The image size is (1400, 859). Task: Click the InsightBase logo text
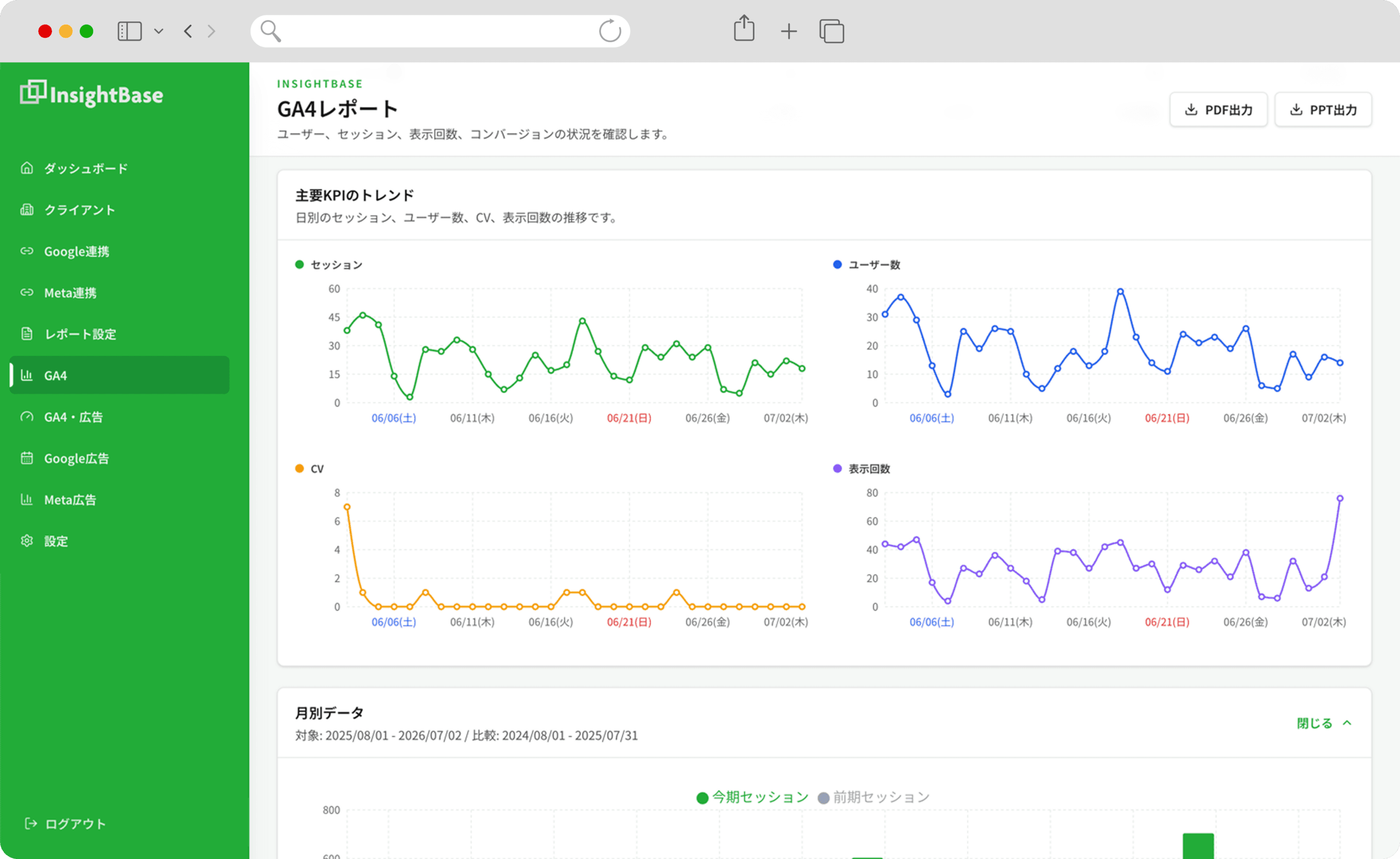tap(106, 95)
